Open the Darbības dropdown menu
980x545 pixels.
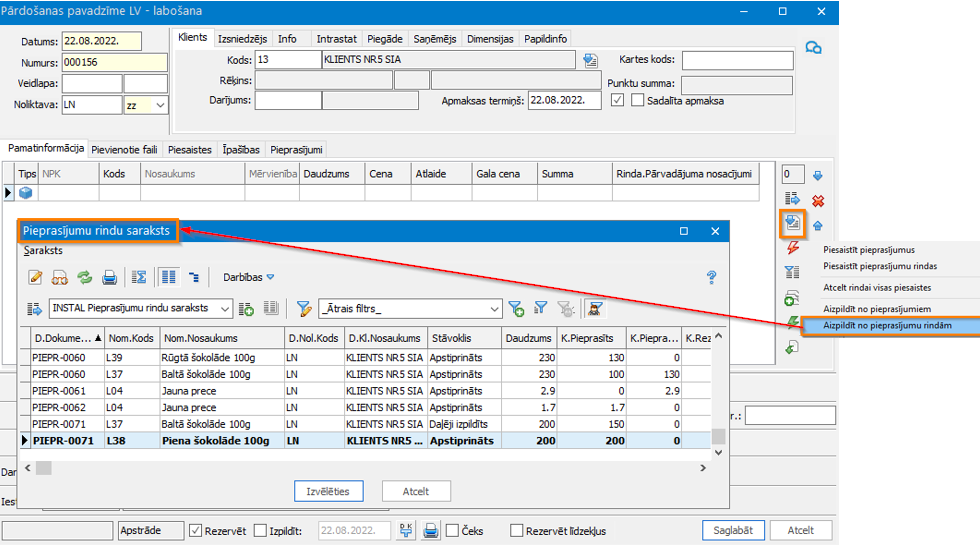tap(248, 277)
